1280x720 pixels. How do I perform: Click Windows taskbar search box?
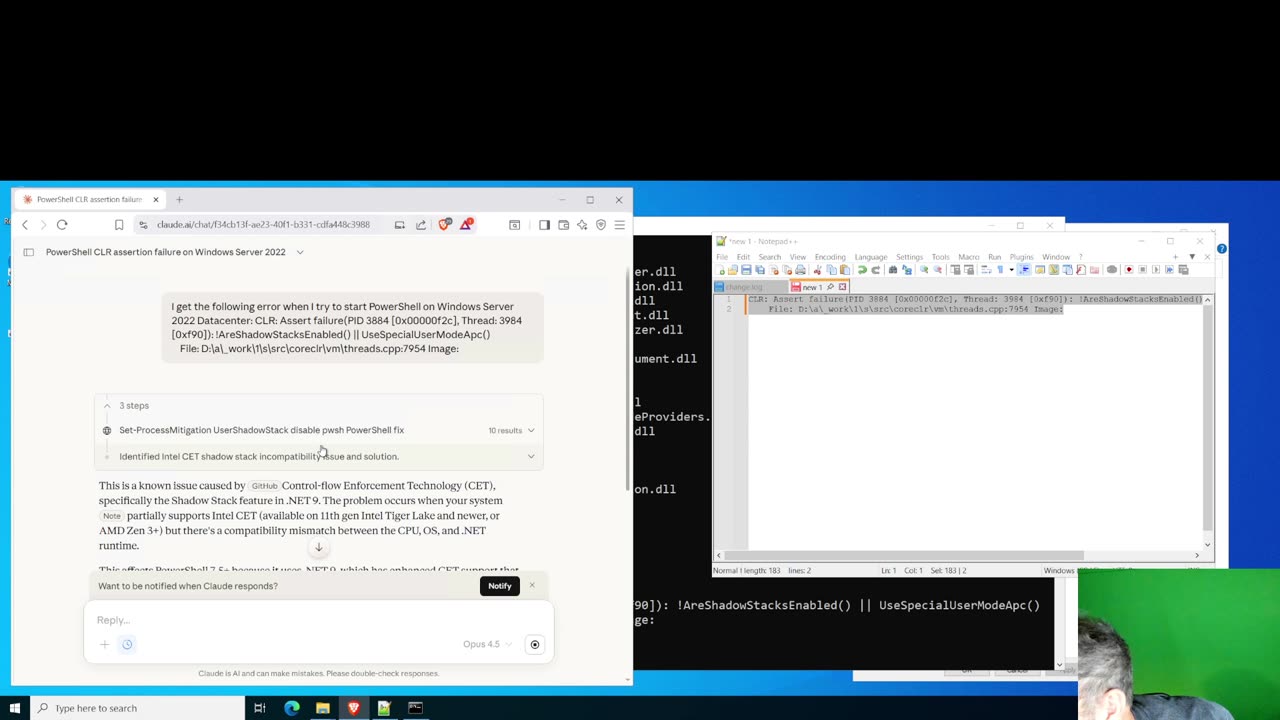[140, 708]
